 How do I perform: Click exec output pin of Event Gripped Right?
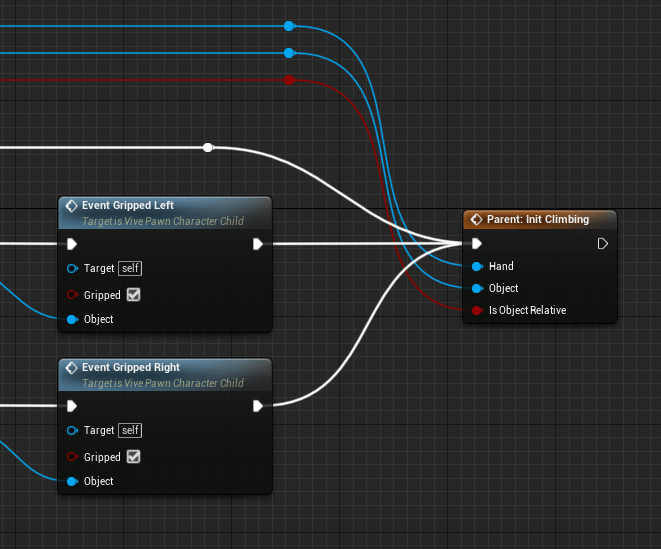pos(258,405)
